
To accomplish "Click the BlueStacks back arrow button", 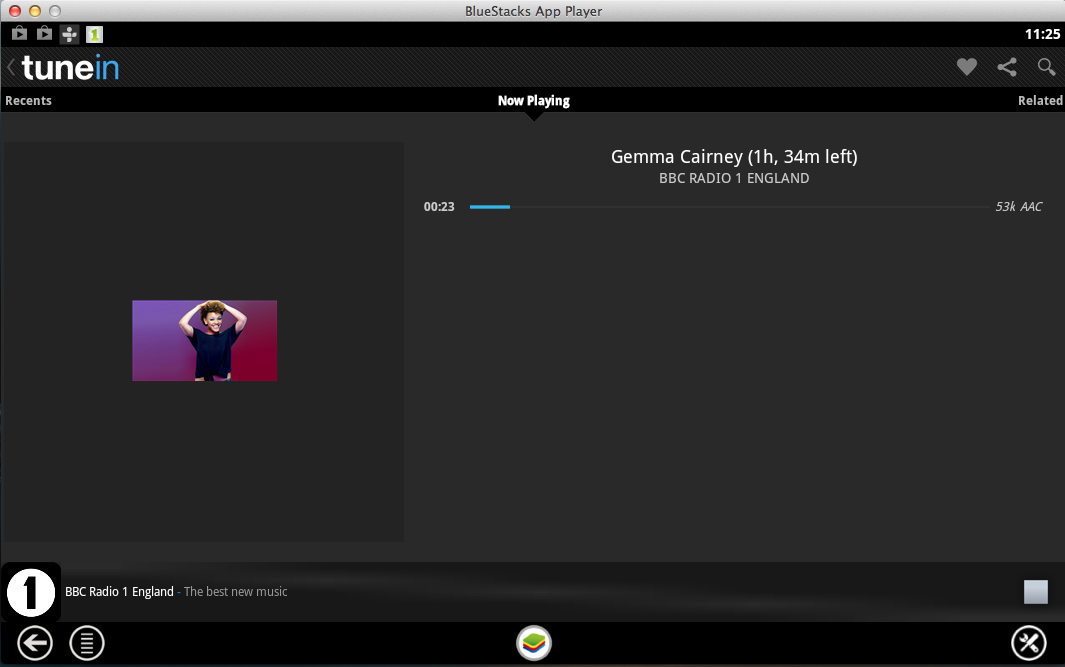I will click(x=35, y=643).
